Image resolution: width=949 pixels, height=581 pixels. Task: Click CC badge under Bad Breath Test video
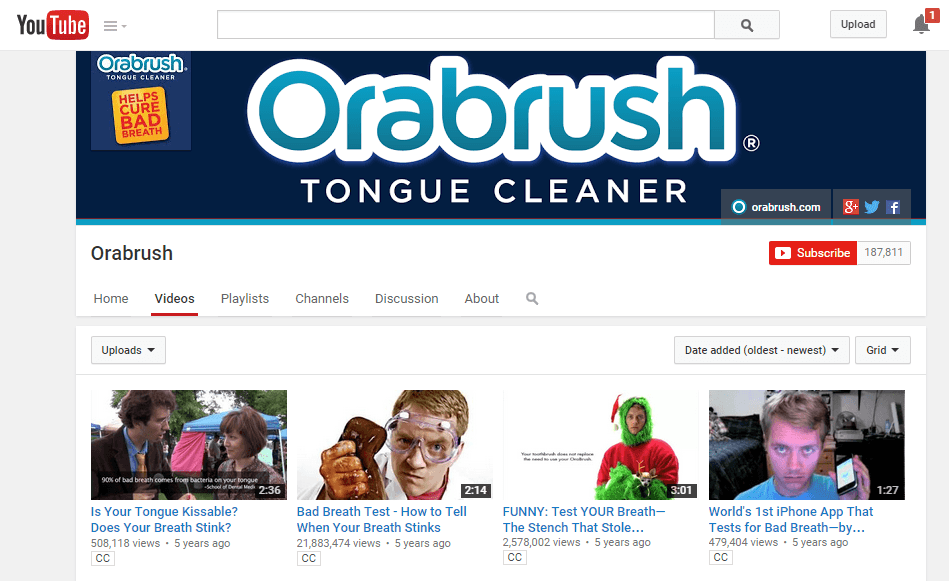click(x=309, y=558)
